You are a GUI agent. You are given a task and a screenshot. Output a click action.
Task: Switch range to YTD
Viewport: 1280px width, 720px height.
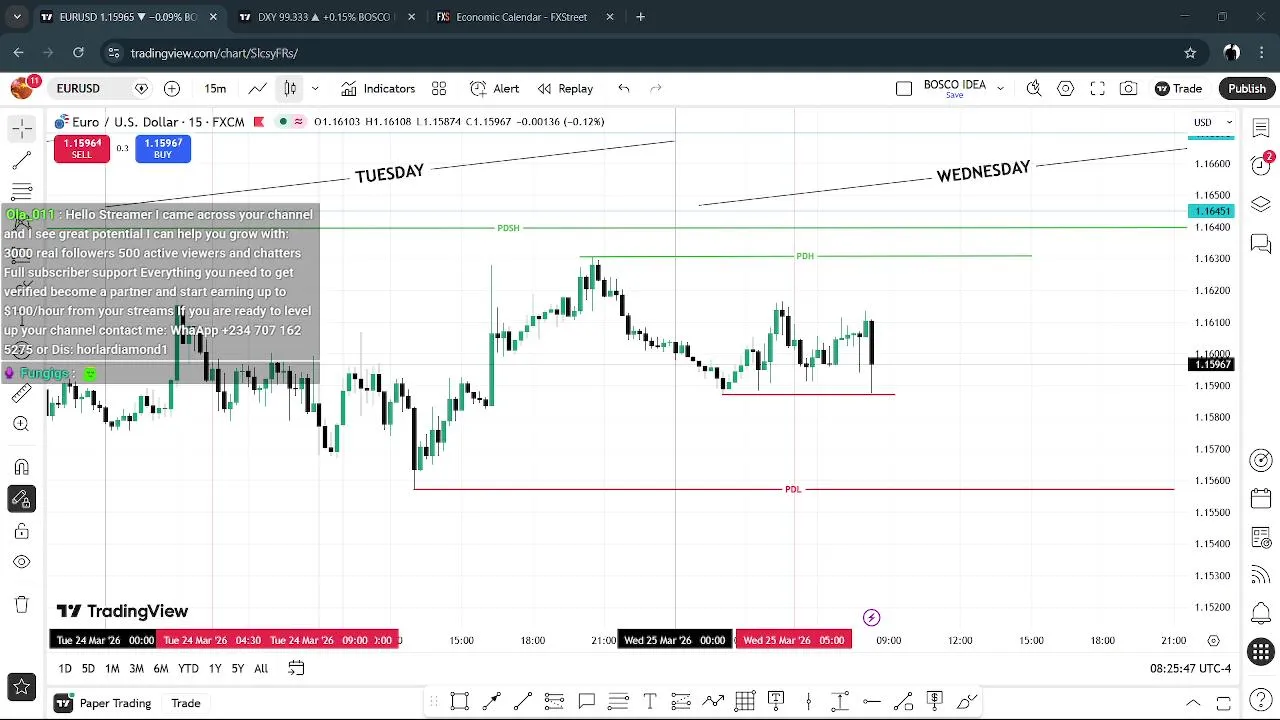188,668
